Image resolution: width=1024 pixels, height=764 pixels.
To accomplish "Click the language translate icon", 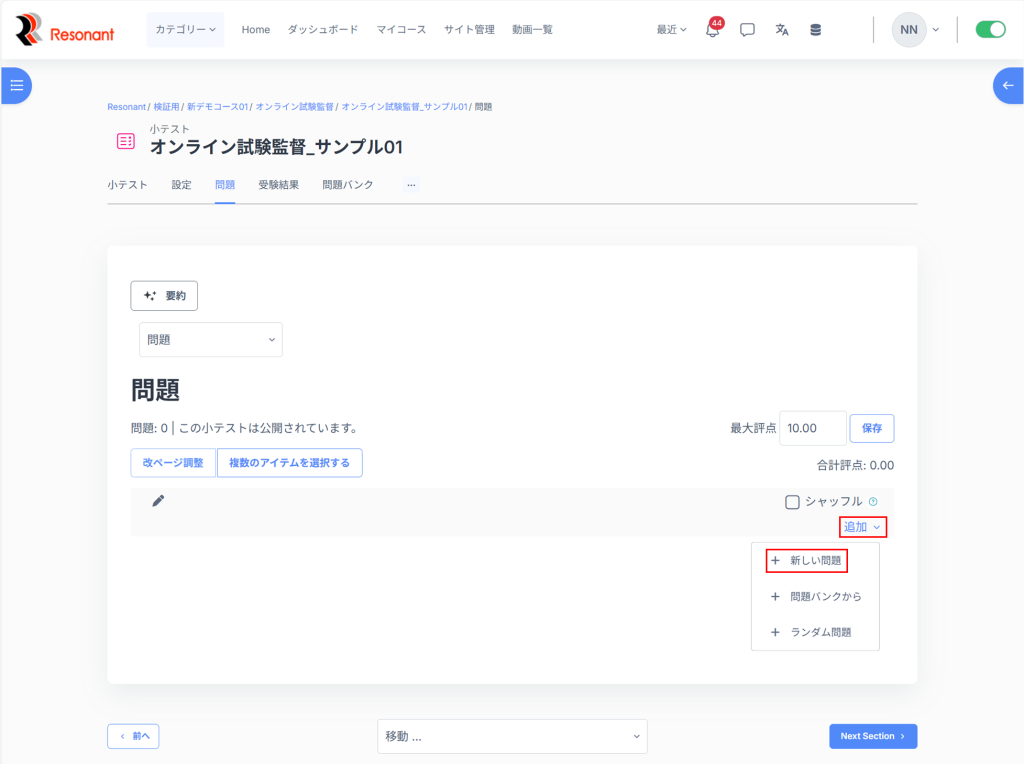I will click(782, 30).
